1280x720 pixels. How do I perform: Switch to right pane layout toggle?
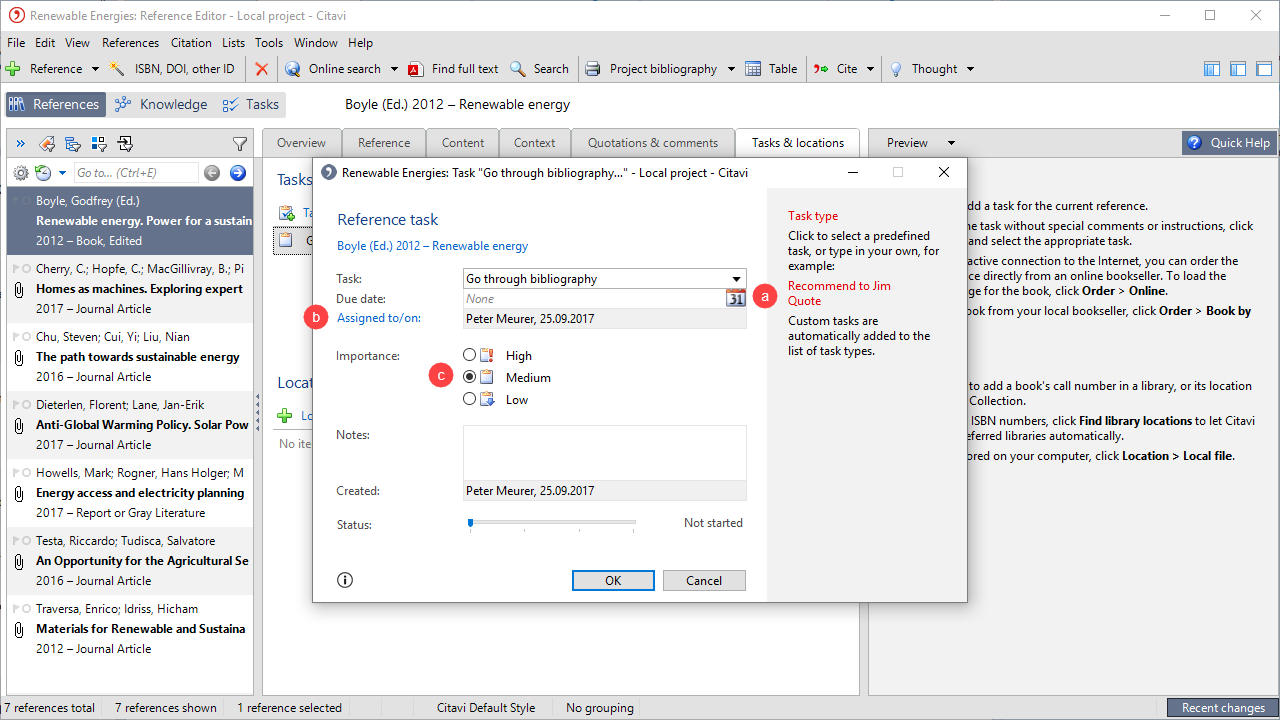point(1264,69)
